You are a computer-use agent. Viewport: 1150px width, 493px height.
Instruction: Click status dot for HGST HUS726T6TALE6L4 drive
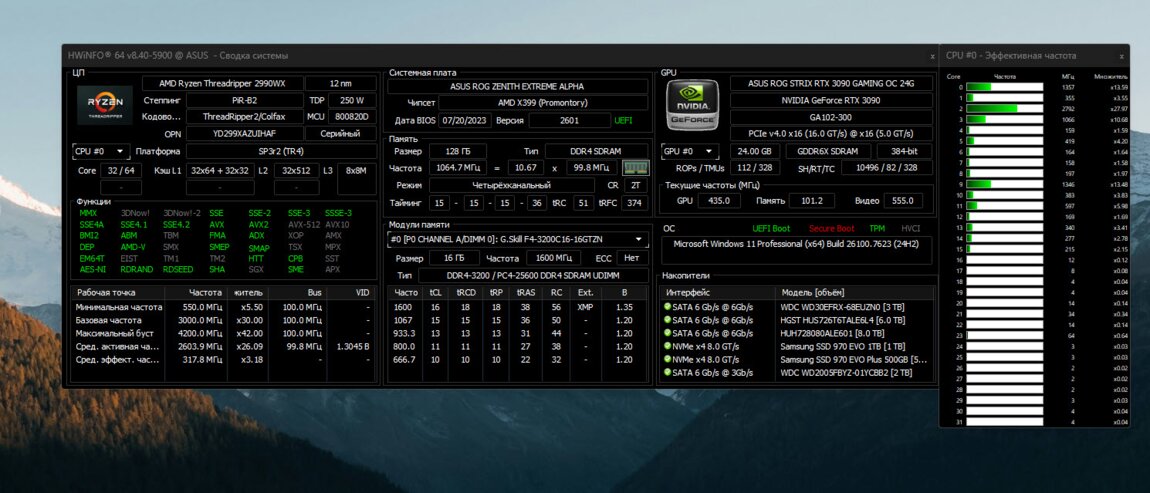pyautogui.click(x=668, y=320)
